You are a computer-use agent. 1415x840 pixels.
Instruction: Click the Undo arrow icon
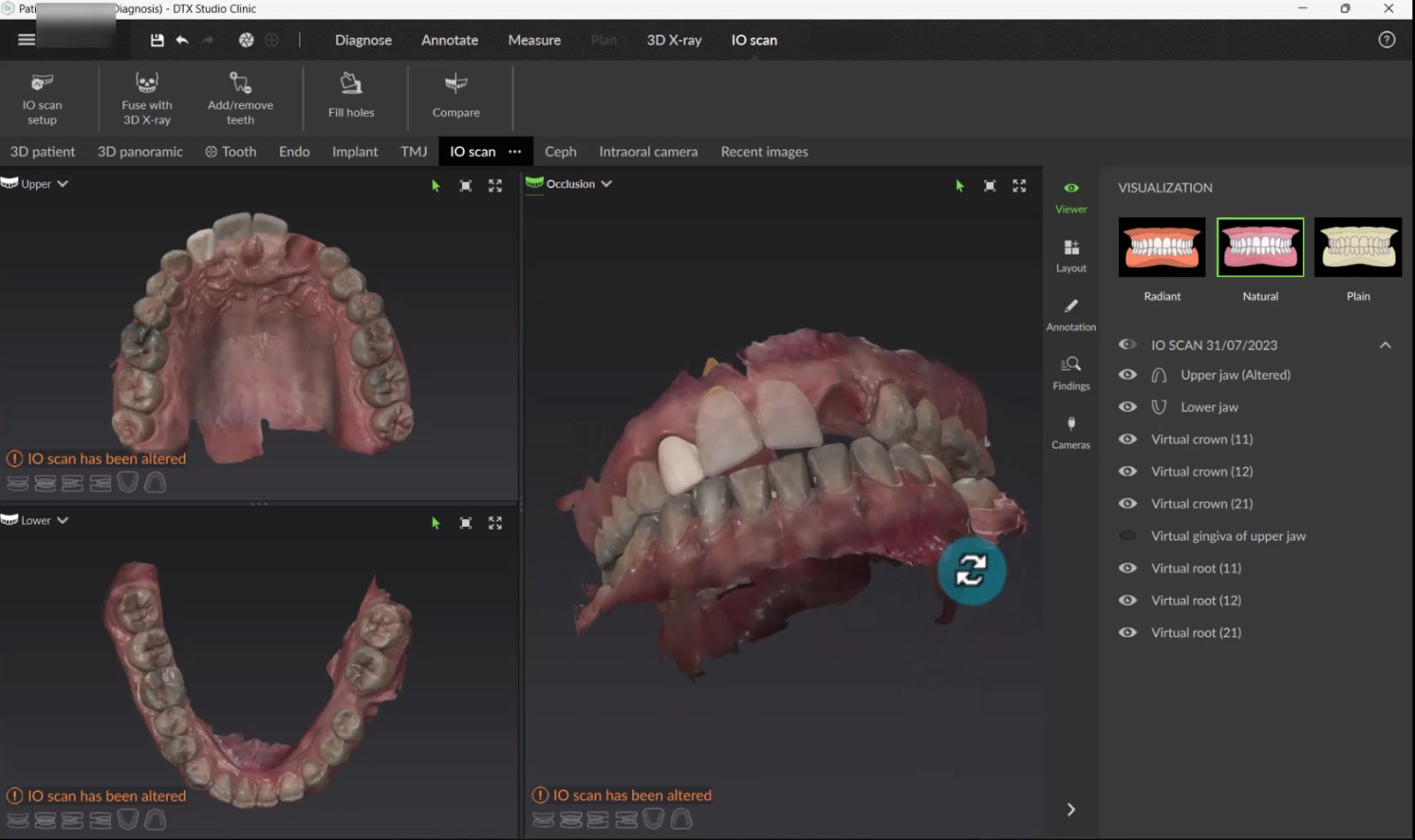pyautogui.click(x=182, y=40)
